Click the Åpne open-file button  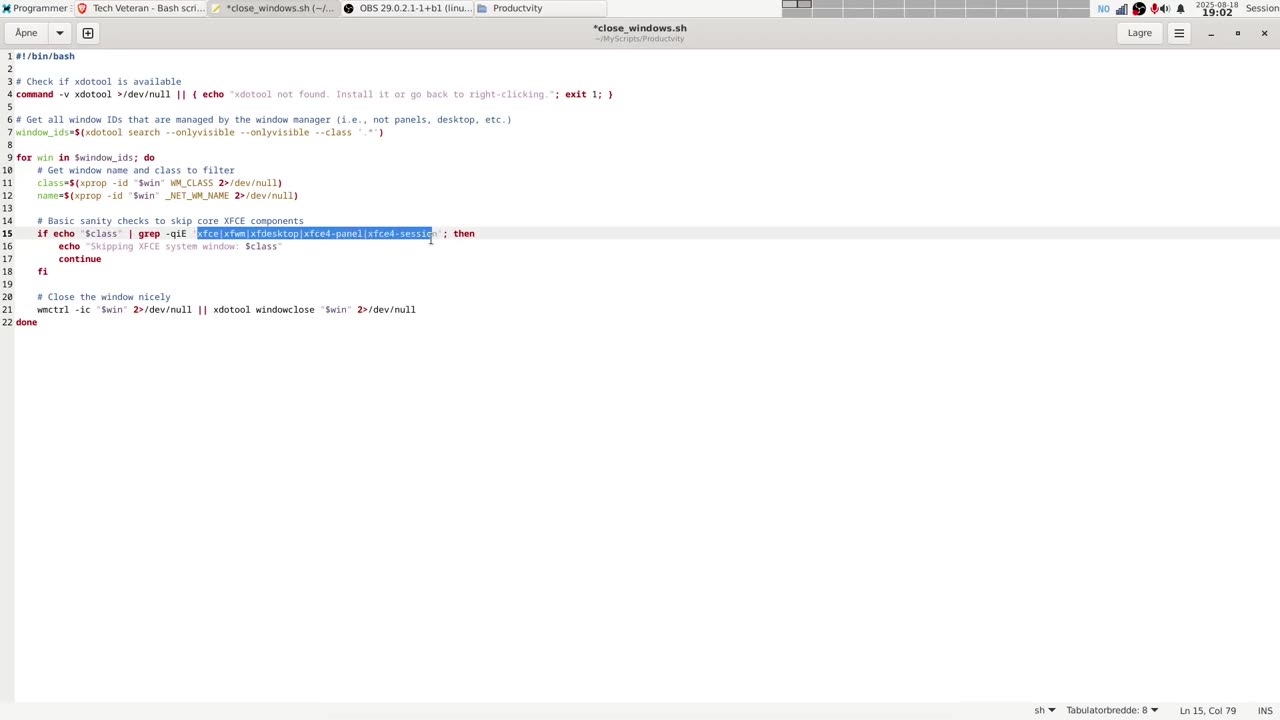point(26,33)
